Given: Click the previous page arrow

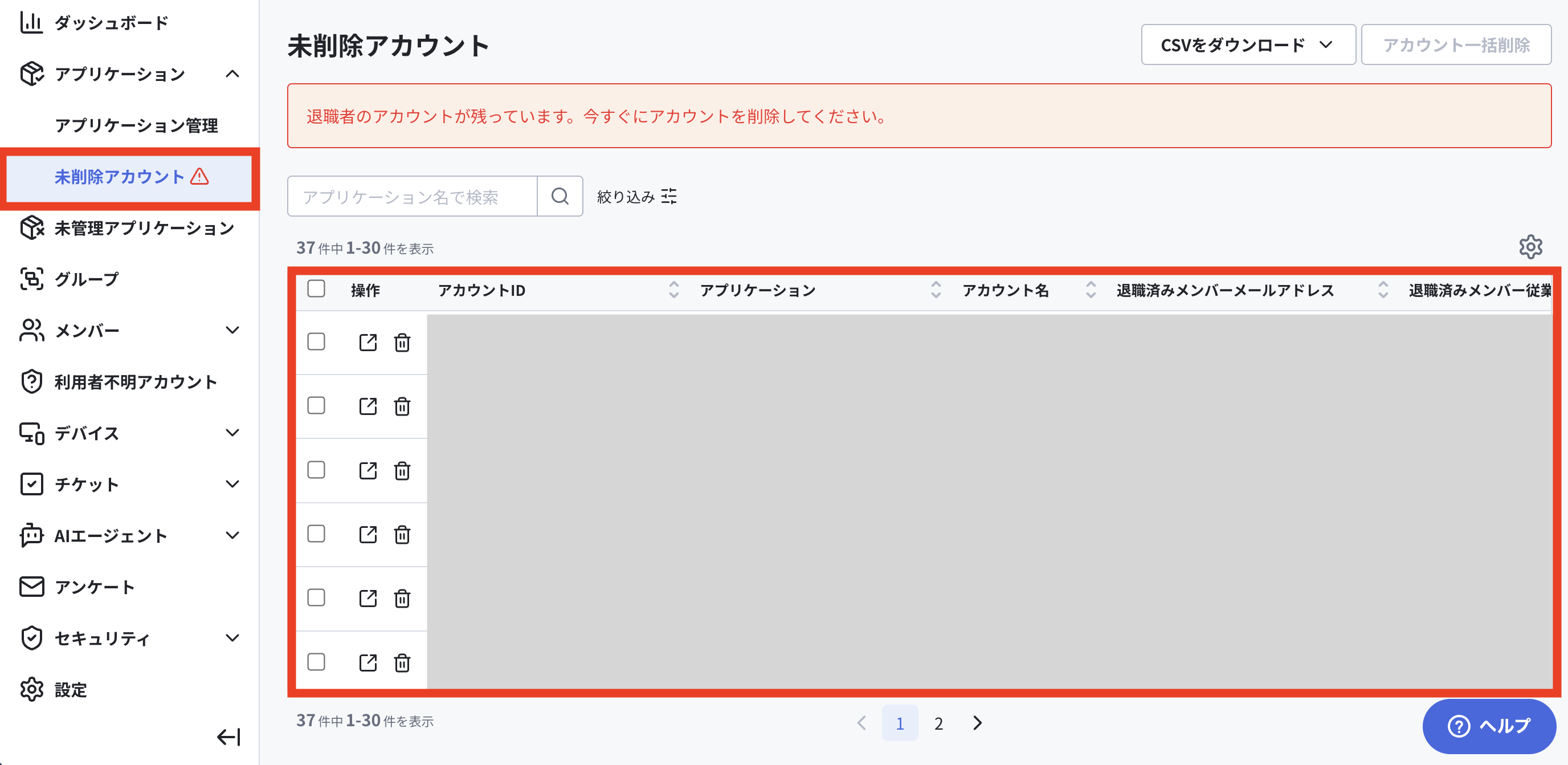Looking at the screenshot, I should pos(861,723).
